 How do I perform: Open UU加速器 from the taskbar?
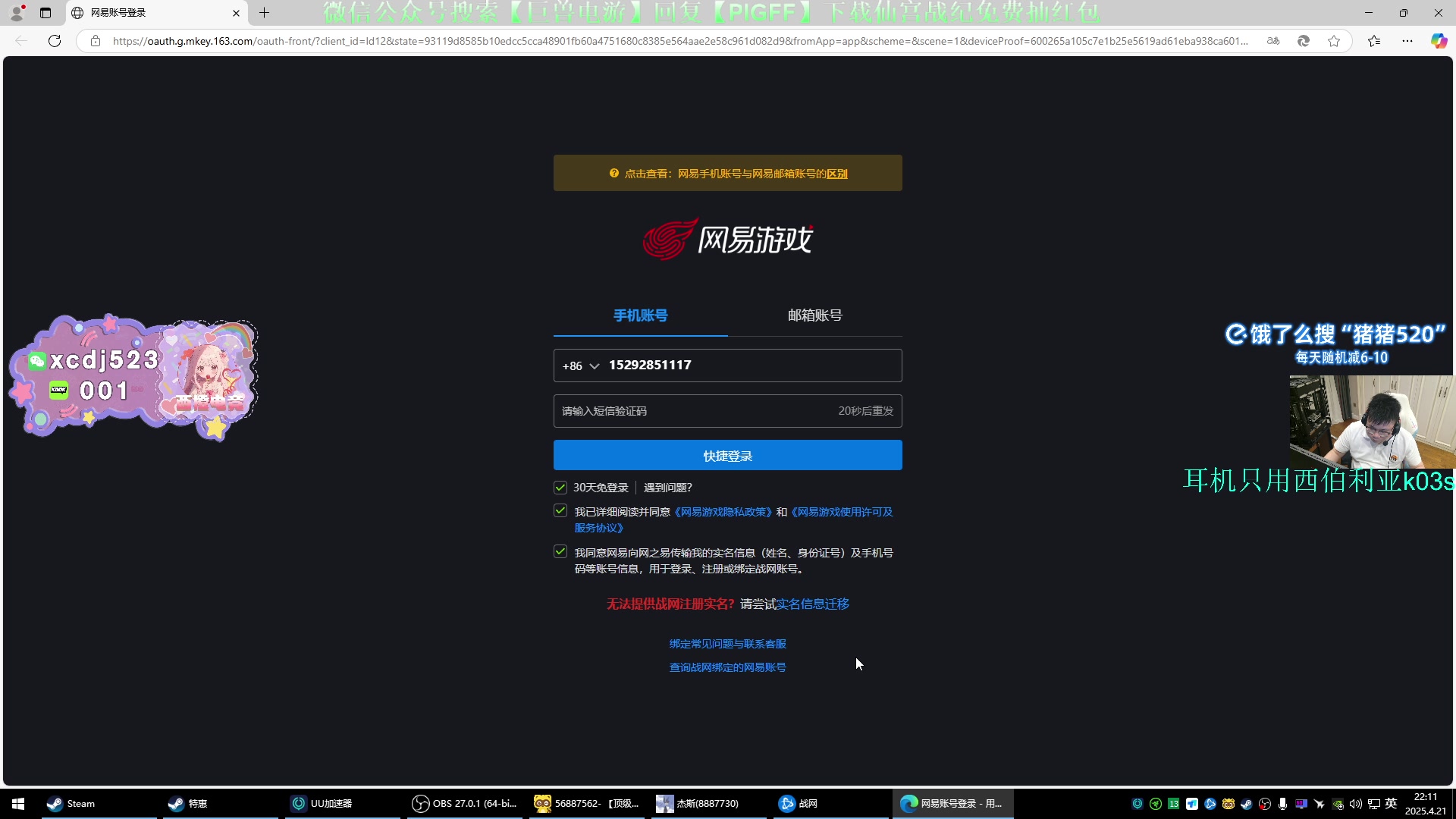coord(343,804)
